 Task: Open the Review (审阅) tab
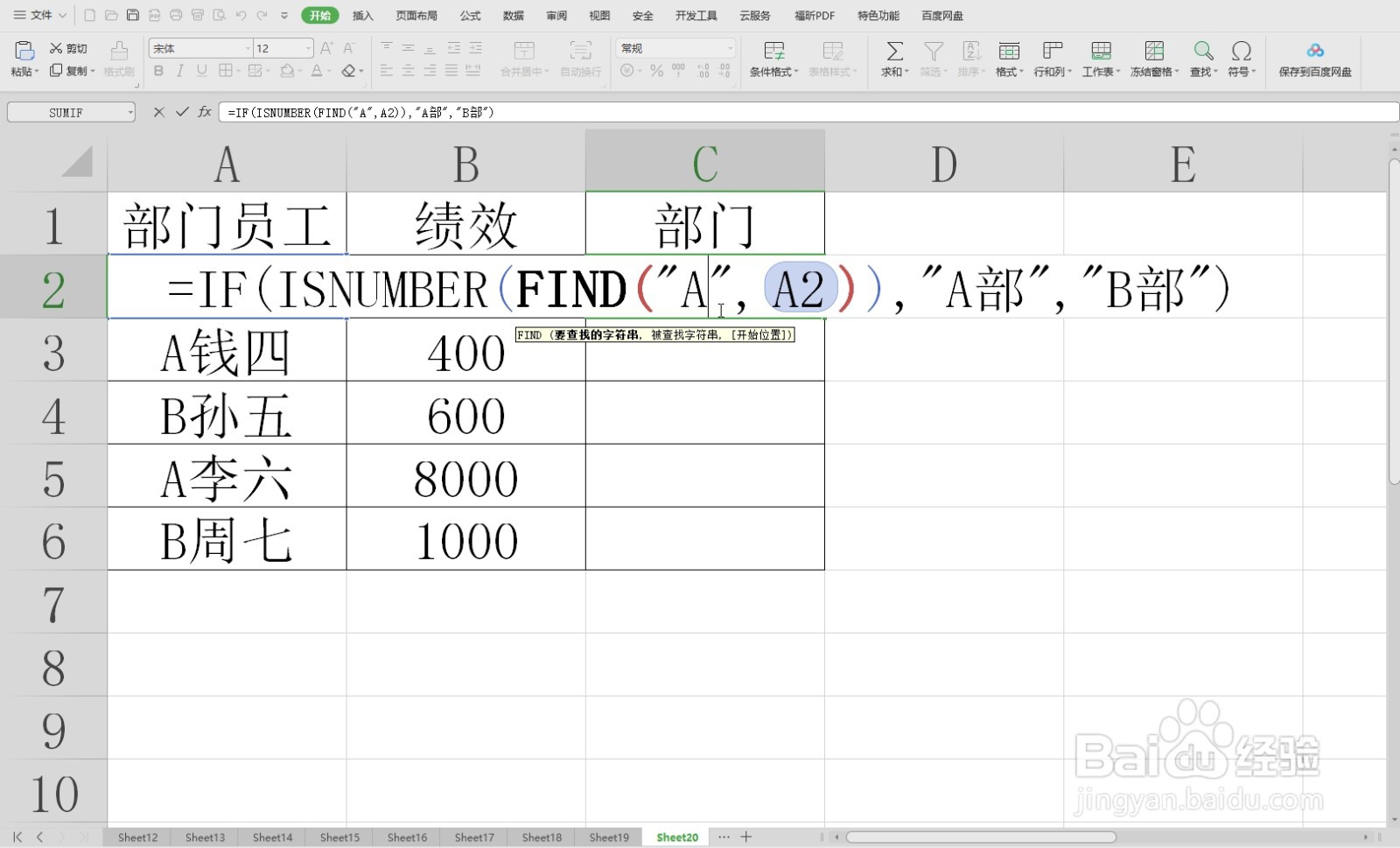[x=556, y=16]
